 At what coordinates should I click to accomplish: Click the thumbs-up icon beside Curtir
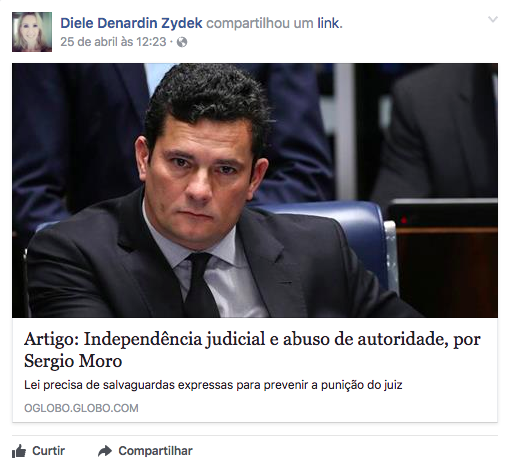19,451
